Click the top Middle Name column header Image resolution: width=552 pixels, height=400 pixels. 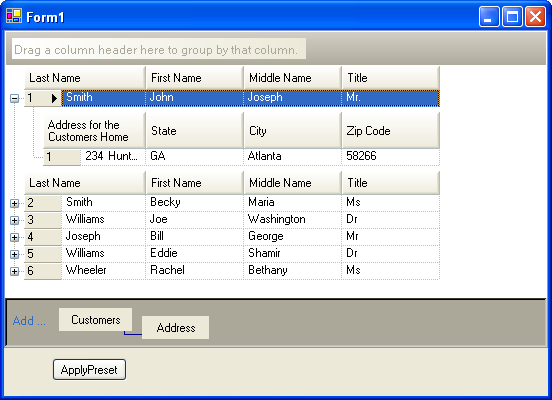coord(293,78)
